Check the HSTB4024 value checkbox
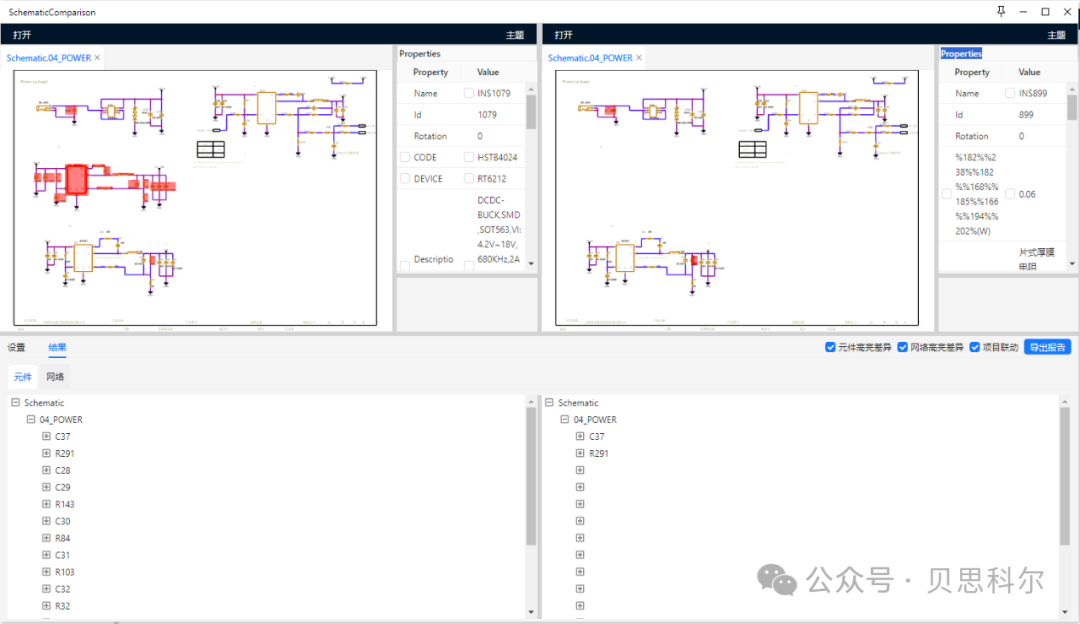Image resolution: width=1080 pixels, height=624 pixels. [x=468, y=158]
